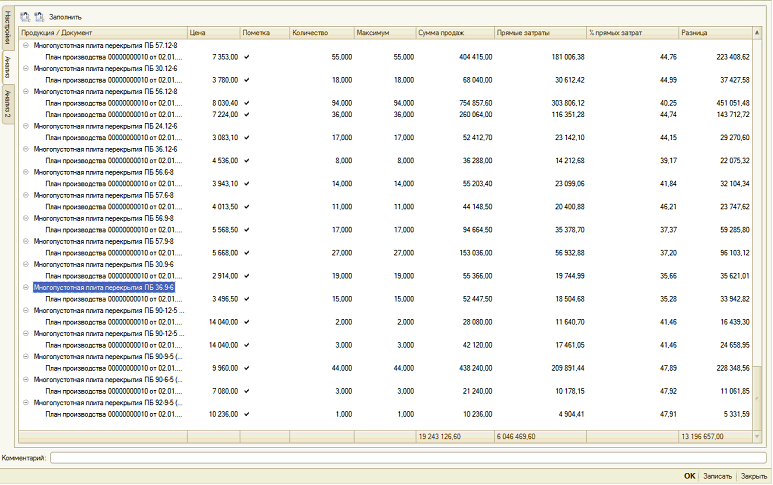Image resolution: width=773 pixels, height=485 pixels.
Task: Click the Записать button
Action: coord(717,476)
